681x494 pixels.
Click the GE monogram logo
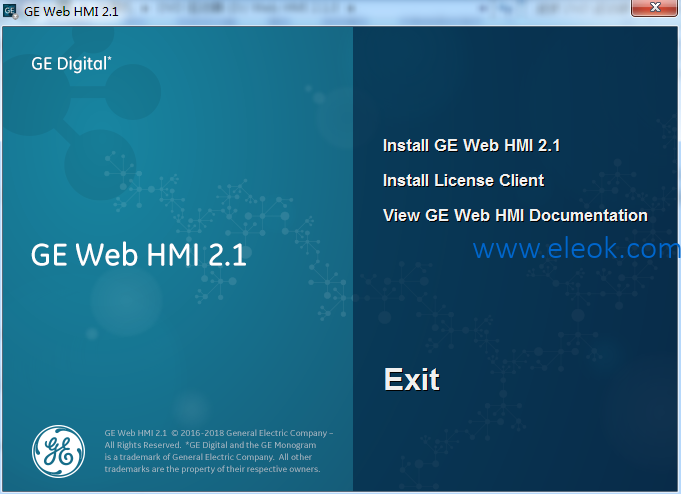(x=59, y=451)
